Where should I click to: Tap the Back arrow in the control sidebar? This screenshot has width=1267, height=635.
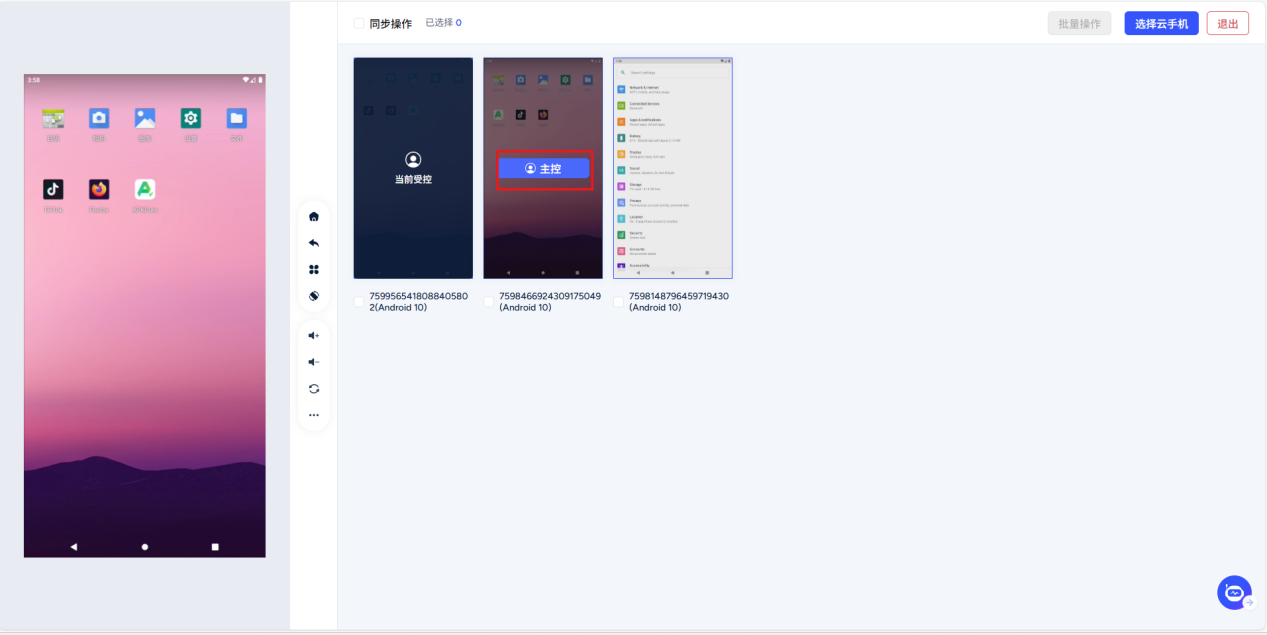[314, 243]
